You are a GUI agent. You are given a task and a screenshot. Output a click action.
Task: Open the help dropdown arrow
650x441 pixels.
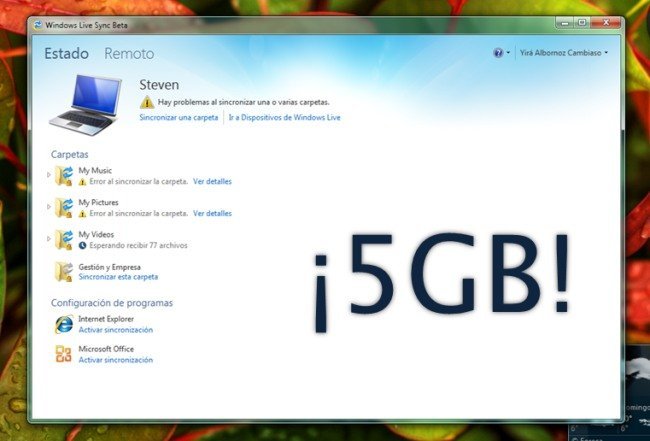(508, 53)
